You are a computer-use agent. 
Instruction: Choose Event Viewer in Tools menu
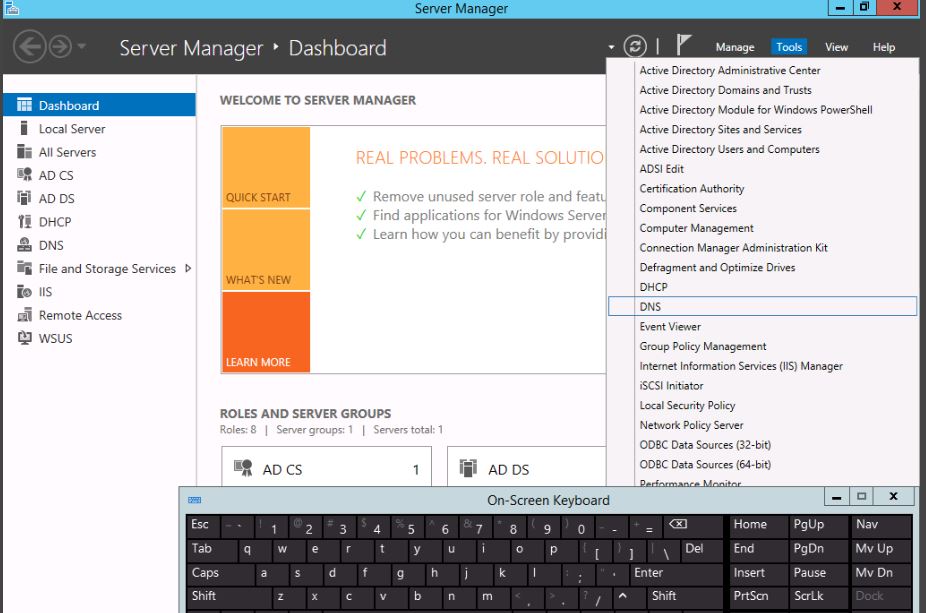click(x=670, y=326)
